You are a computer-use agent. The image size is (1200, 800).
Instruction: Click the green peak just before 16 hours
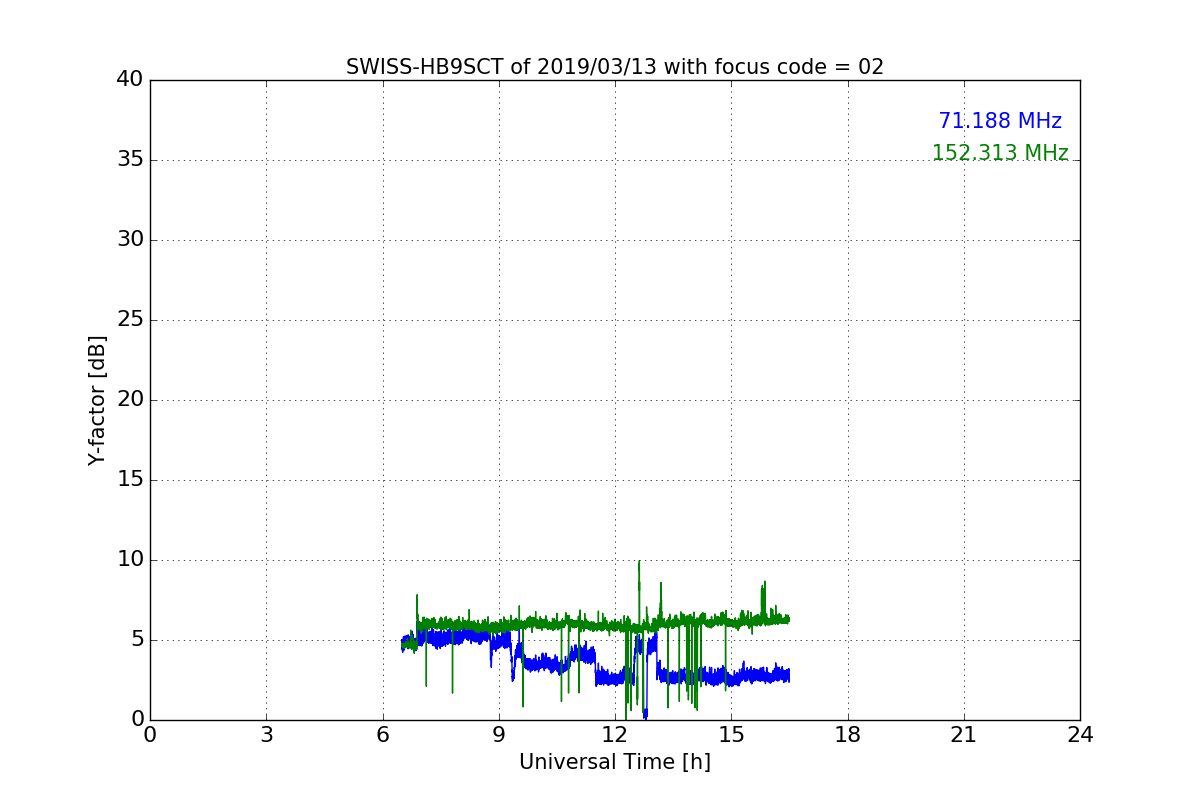(764, 600)
